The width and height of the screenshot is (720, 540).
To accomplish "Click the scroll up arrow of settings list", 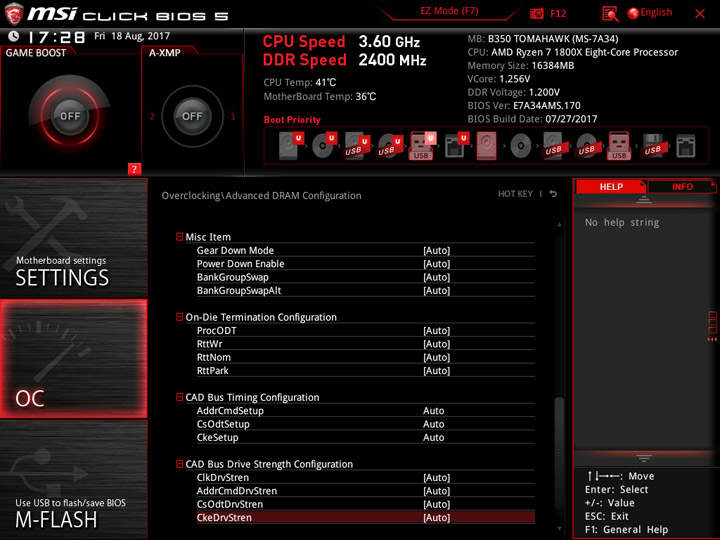I will coord(559,225).
